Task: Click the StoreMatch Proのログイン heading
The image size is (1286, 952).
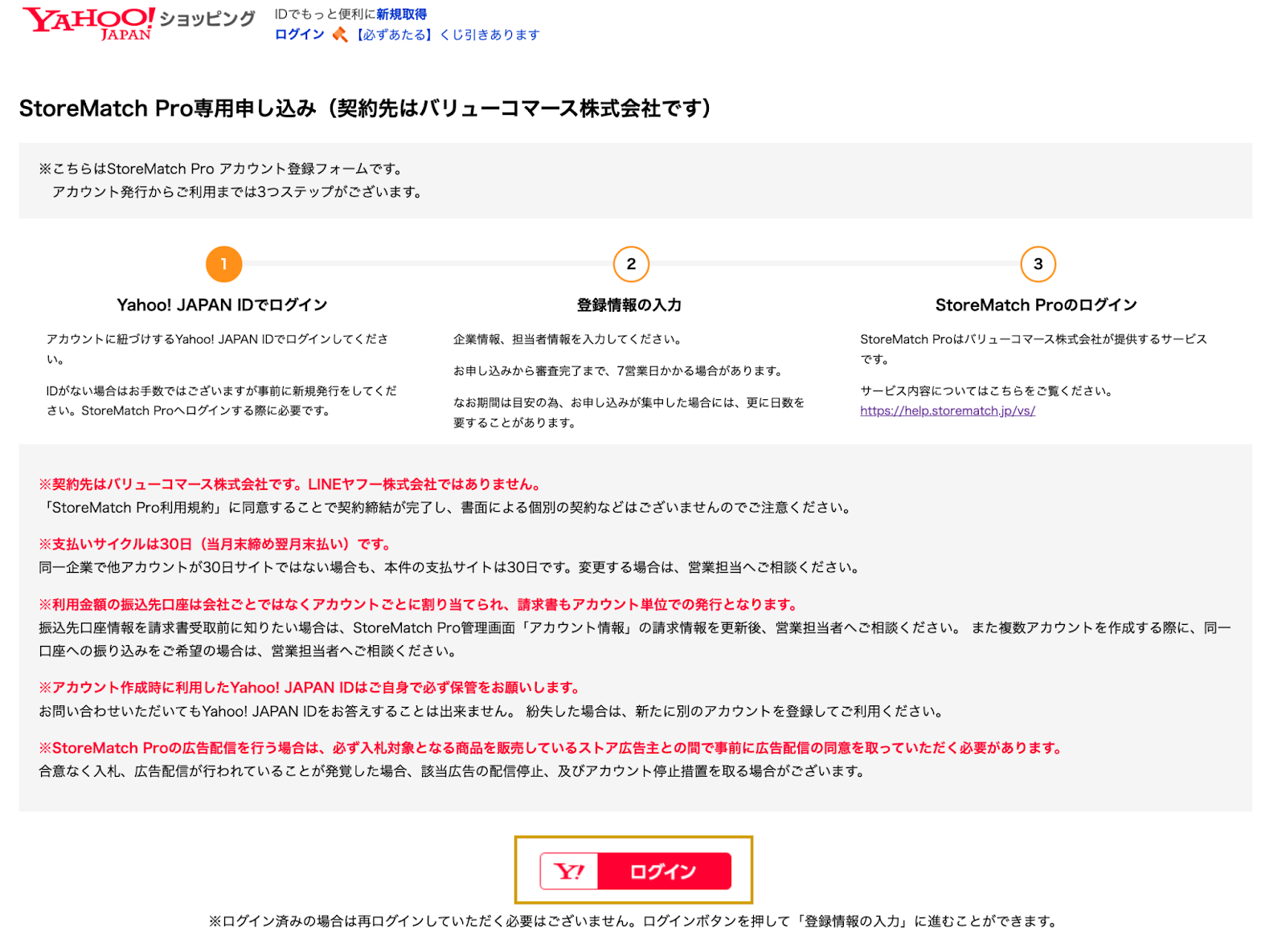Action: 1036,305
